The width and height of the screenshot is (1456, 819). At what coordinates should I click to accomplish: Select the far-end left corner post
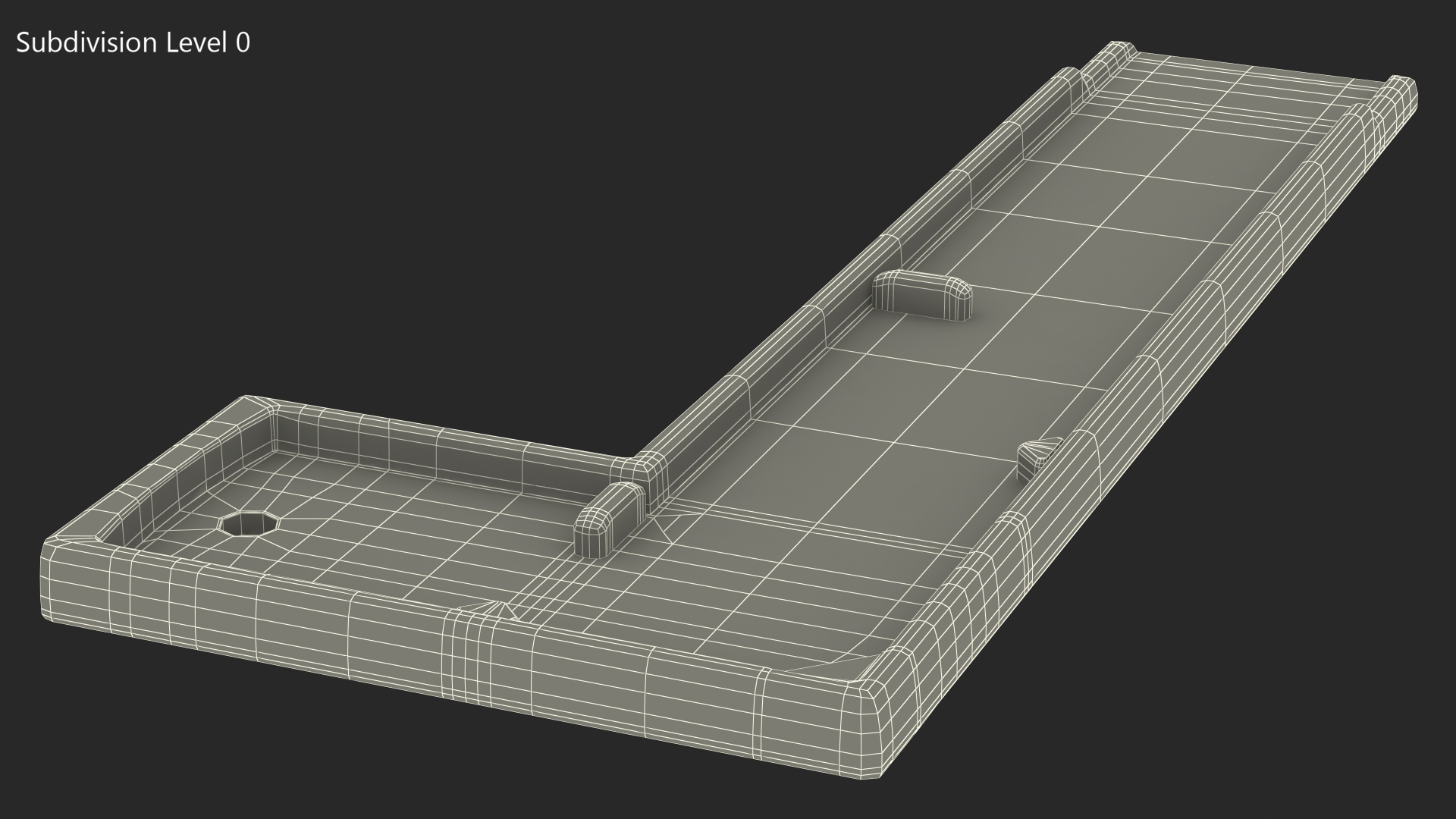tap(1115, 55)
